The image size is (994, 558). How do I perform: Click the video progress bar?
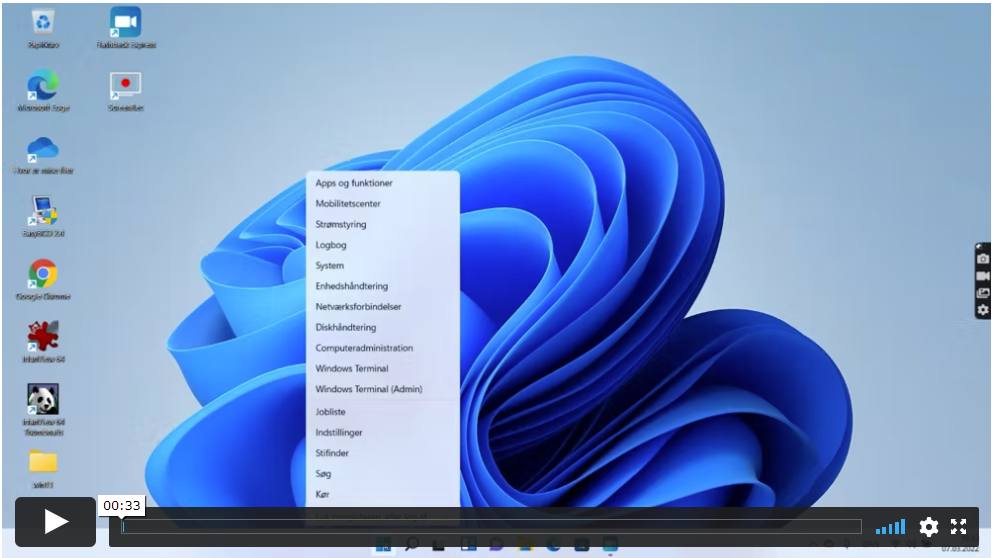point(490,527)
